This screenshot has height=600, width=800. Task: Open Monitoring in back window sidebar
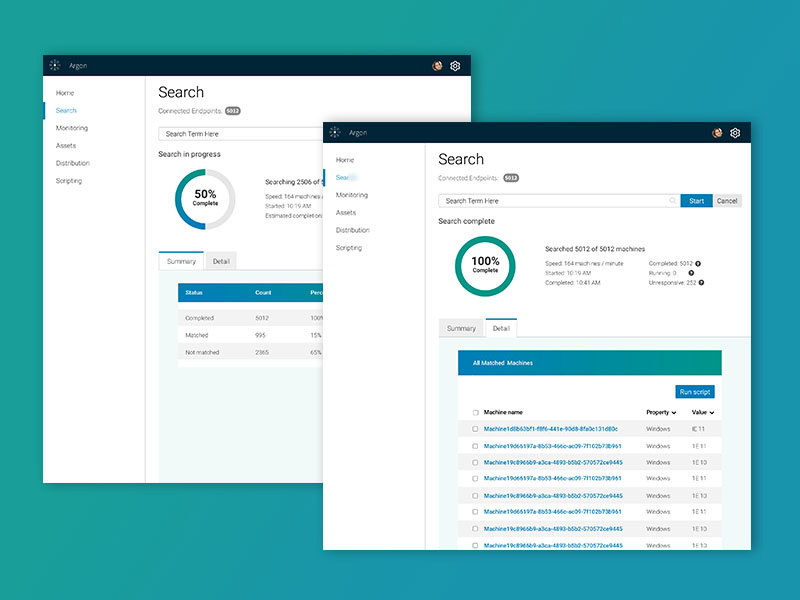coord(71,128)
